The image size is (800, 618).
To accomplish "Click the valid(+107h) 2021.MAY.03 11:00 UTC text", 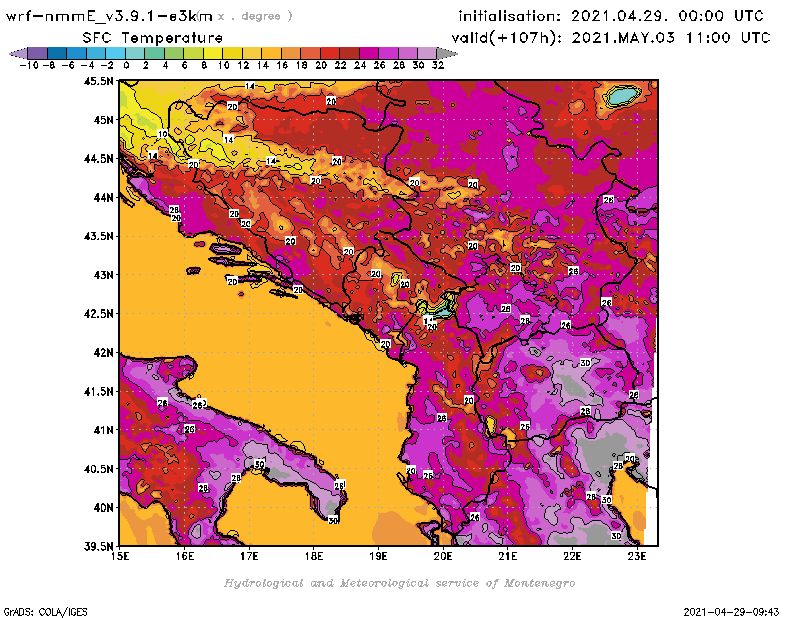I will (610, 38).
